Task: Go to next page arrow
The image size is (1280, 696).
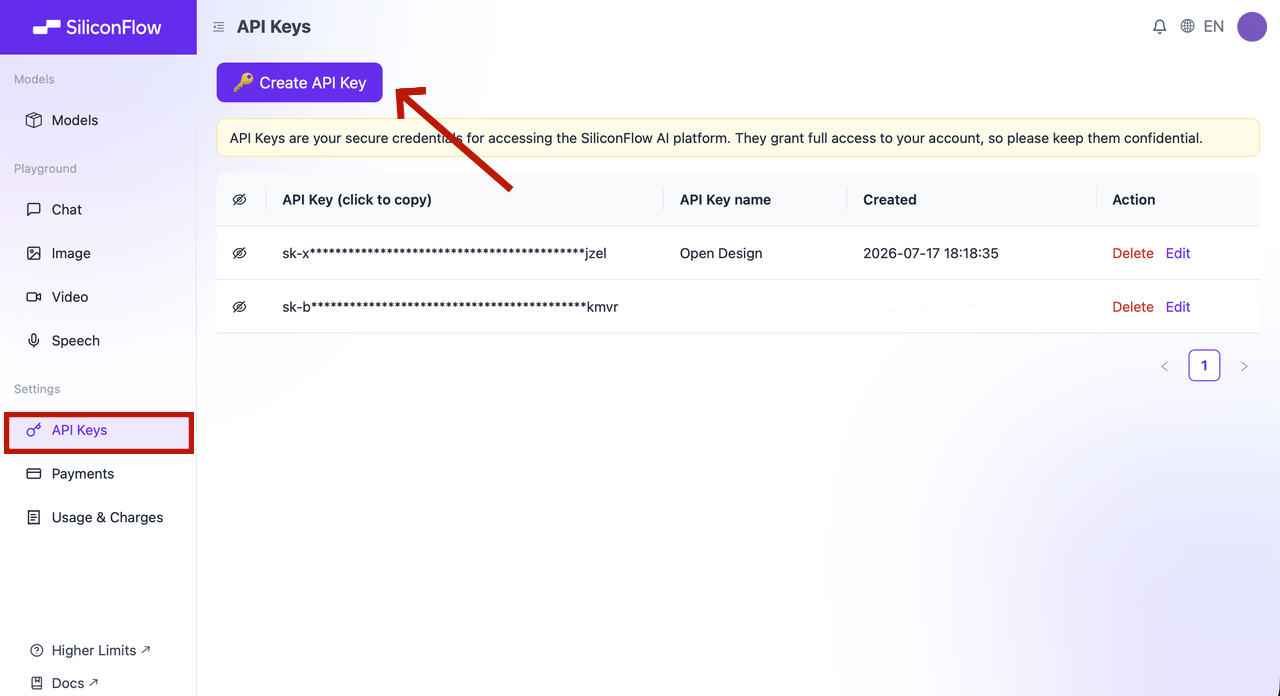Action: point(1244,366)
